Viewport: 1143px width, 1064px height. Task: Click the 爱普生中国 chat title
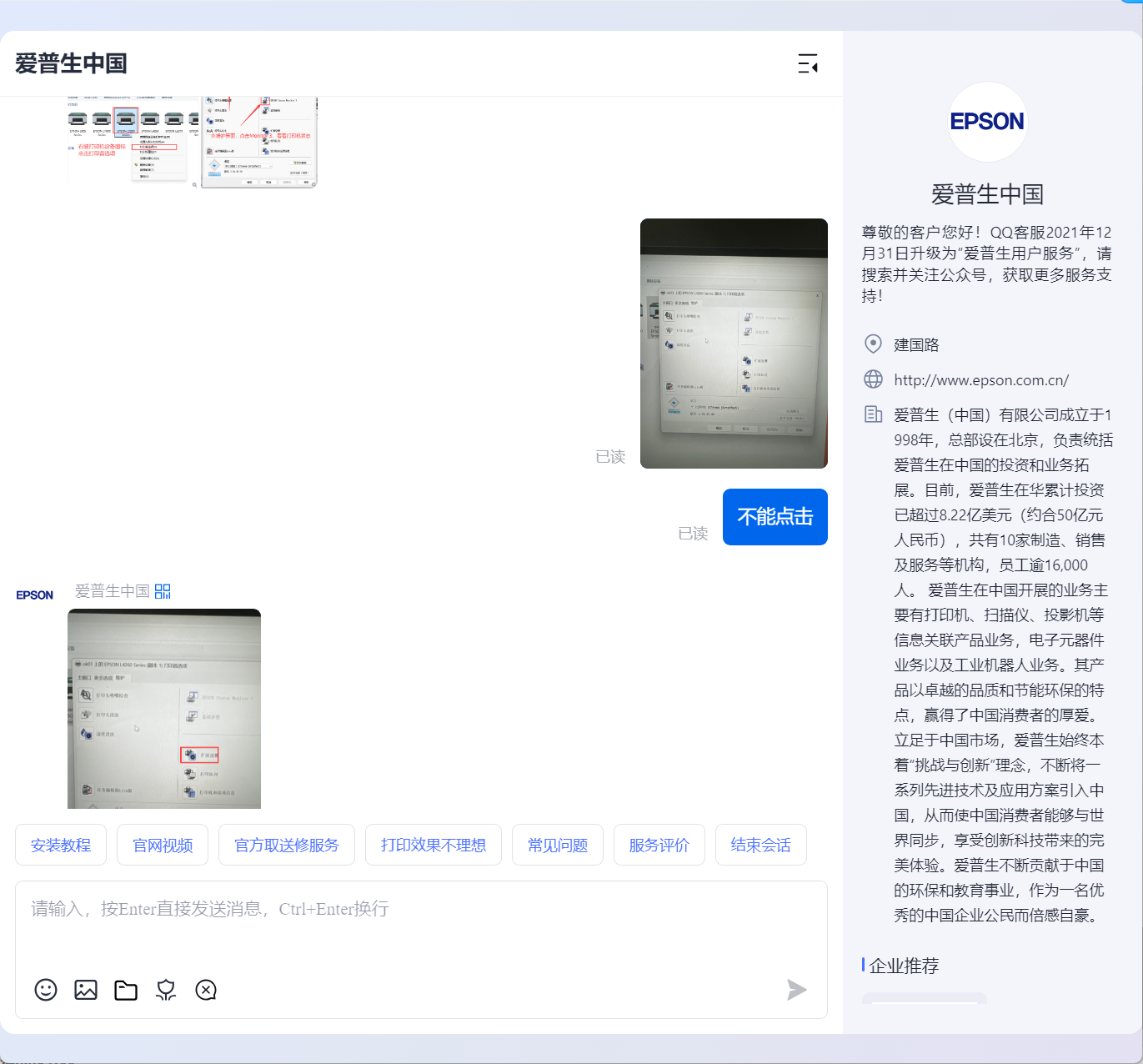click(x=71, y=63)
